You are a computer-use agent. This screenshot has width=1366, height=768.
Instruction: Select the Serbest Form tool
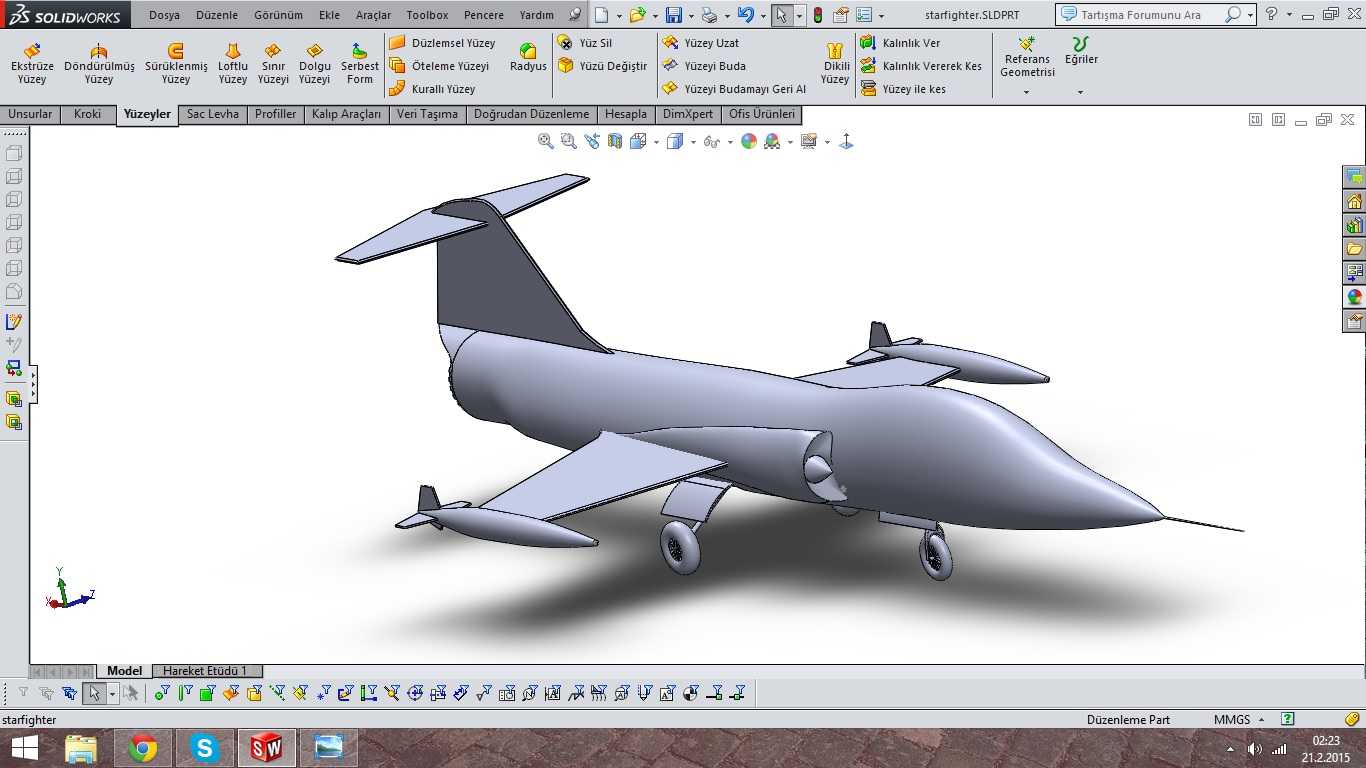(x=360, y=64)
